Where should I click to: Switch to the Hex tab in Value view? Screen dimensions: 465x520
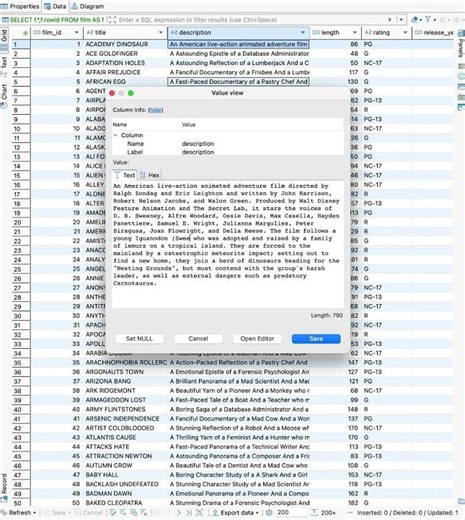[149, 175]
